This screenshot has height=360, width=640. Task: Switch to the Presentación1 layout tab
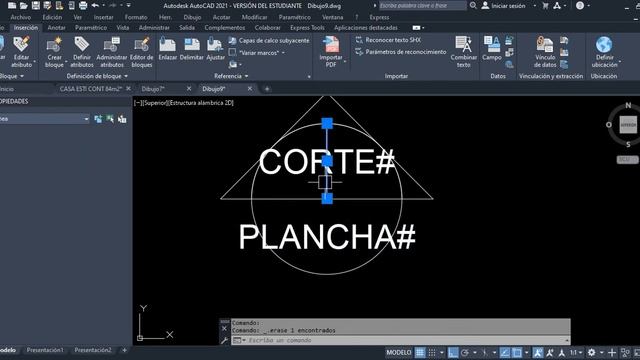pyautogui.click(x=45, y=350)
